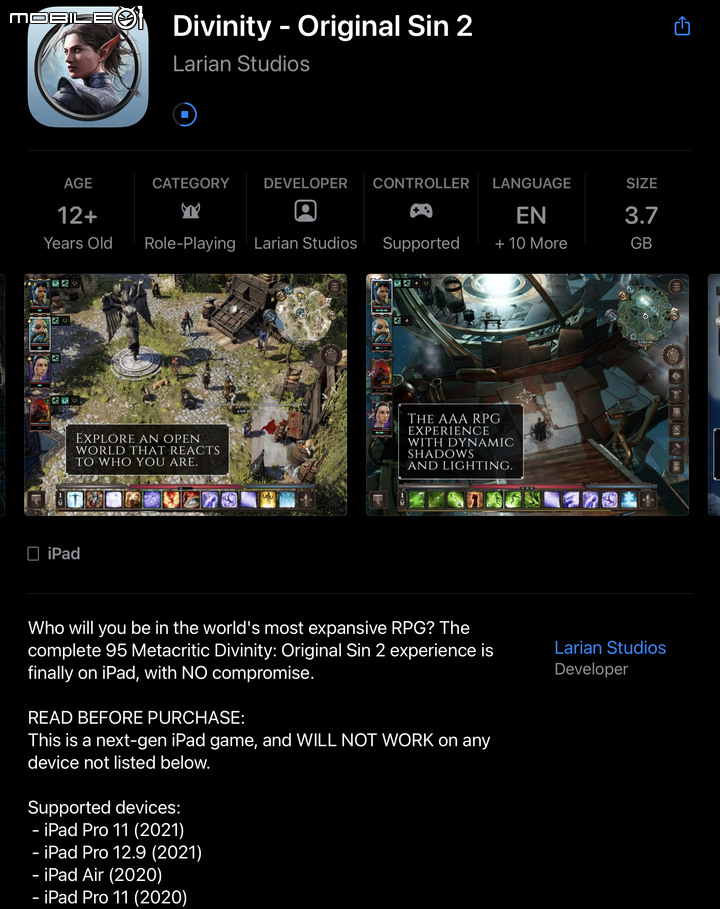Tap the developer person icon

coord(306,211)
